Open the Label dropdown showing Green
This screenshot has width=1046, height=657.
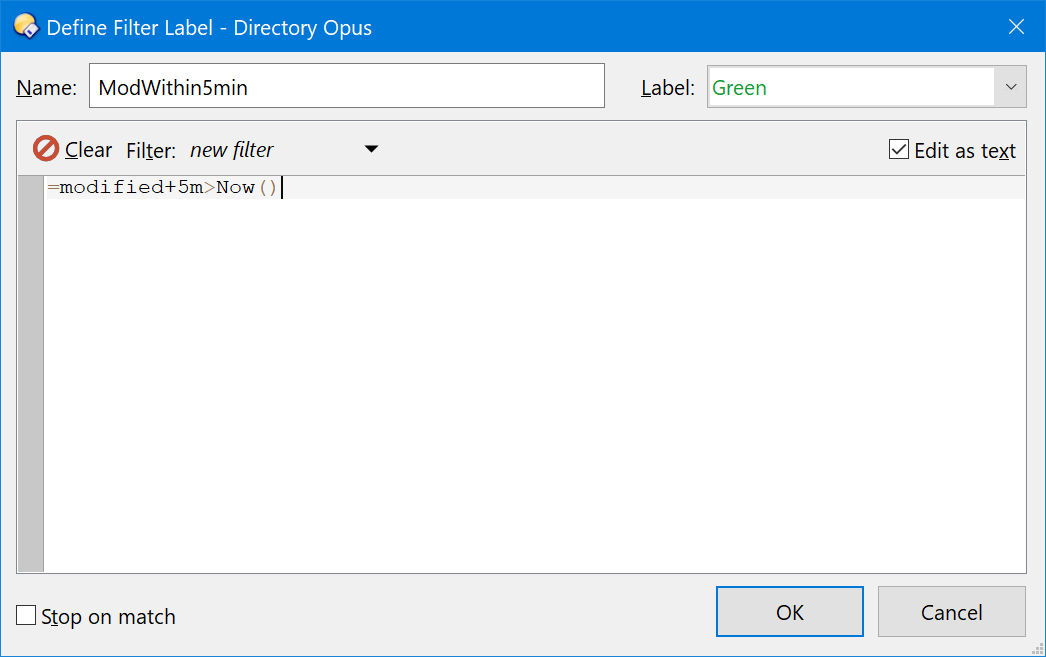[x=867, y=87]
